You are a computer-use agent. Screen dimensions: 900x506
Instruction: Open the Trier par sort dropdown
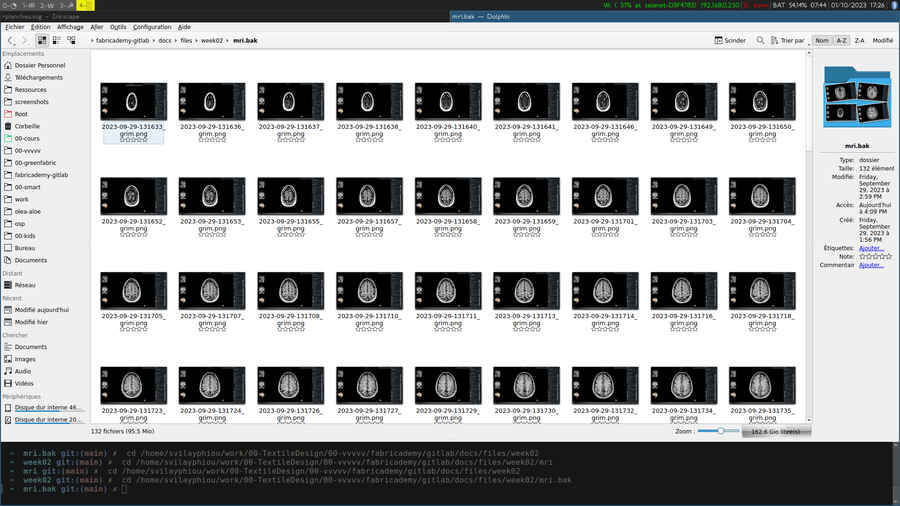coord(787,41)
